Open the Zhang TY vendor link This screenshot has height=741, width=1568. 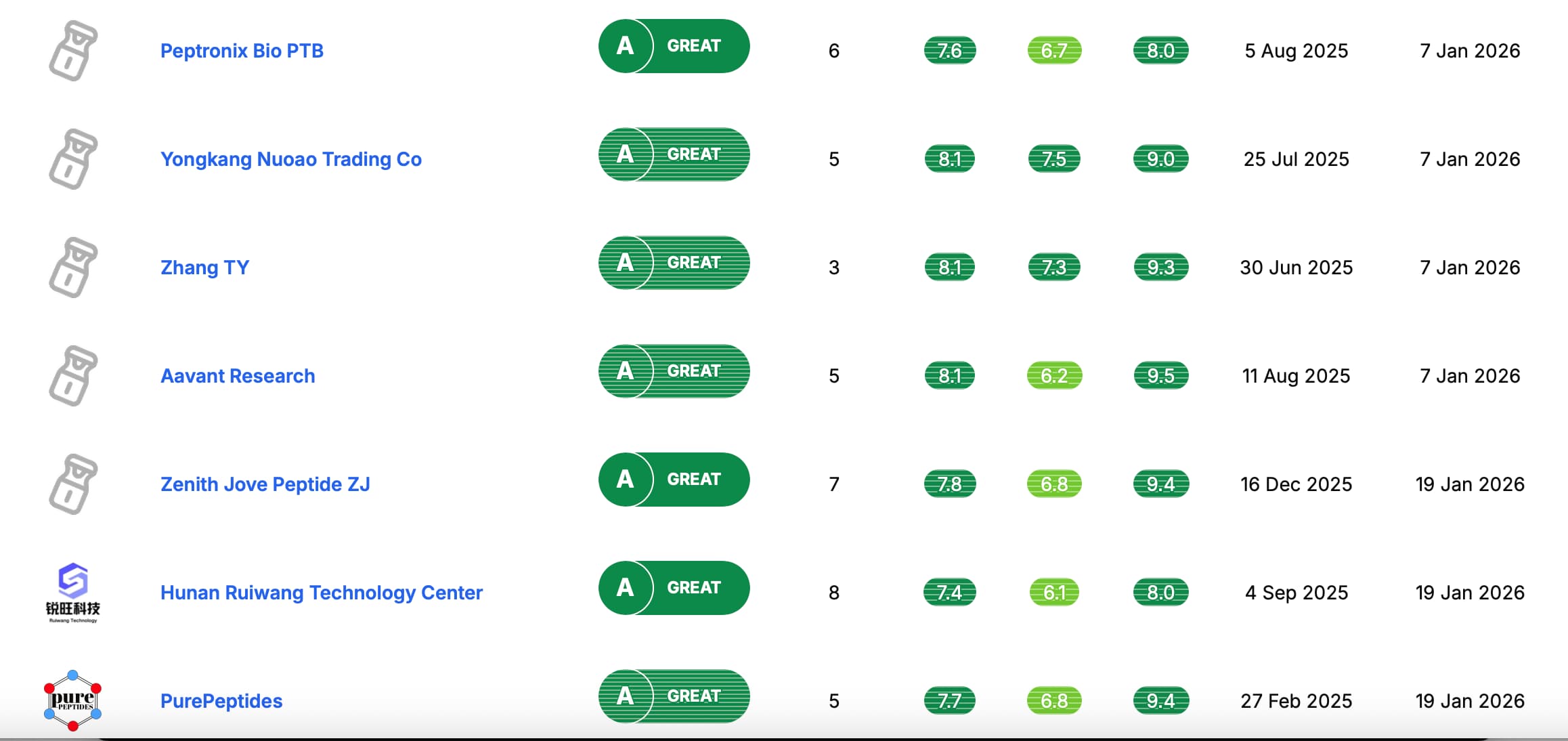coord(204,268)
